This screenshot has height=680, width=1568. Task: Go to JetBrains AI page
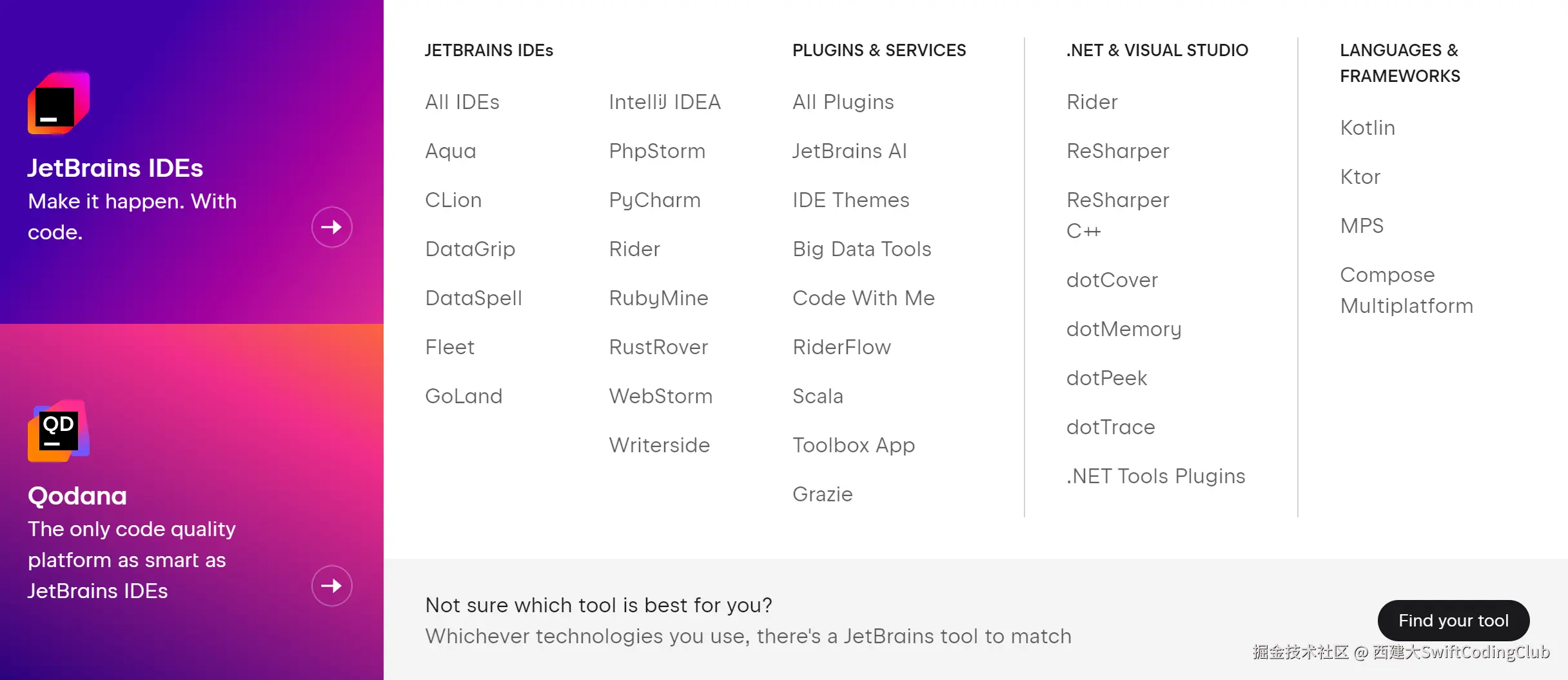pyautogui.click(x=849, y=151)
